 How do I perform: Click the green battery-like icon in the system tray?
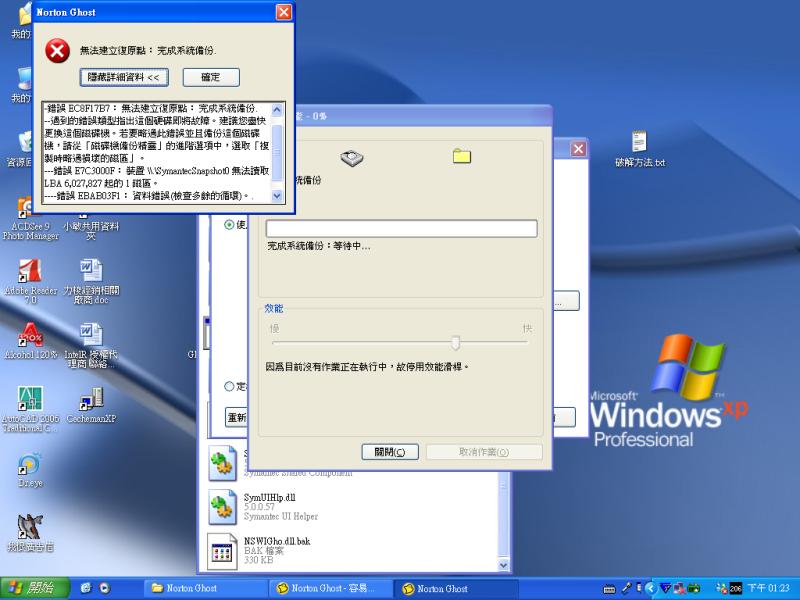[694, 589]
